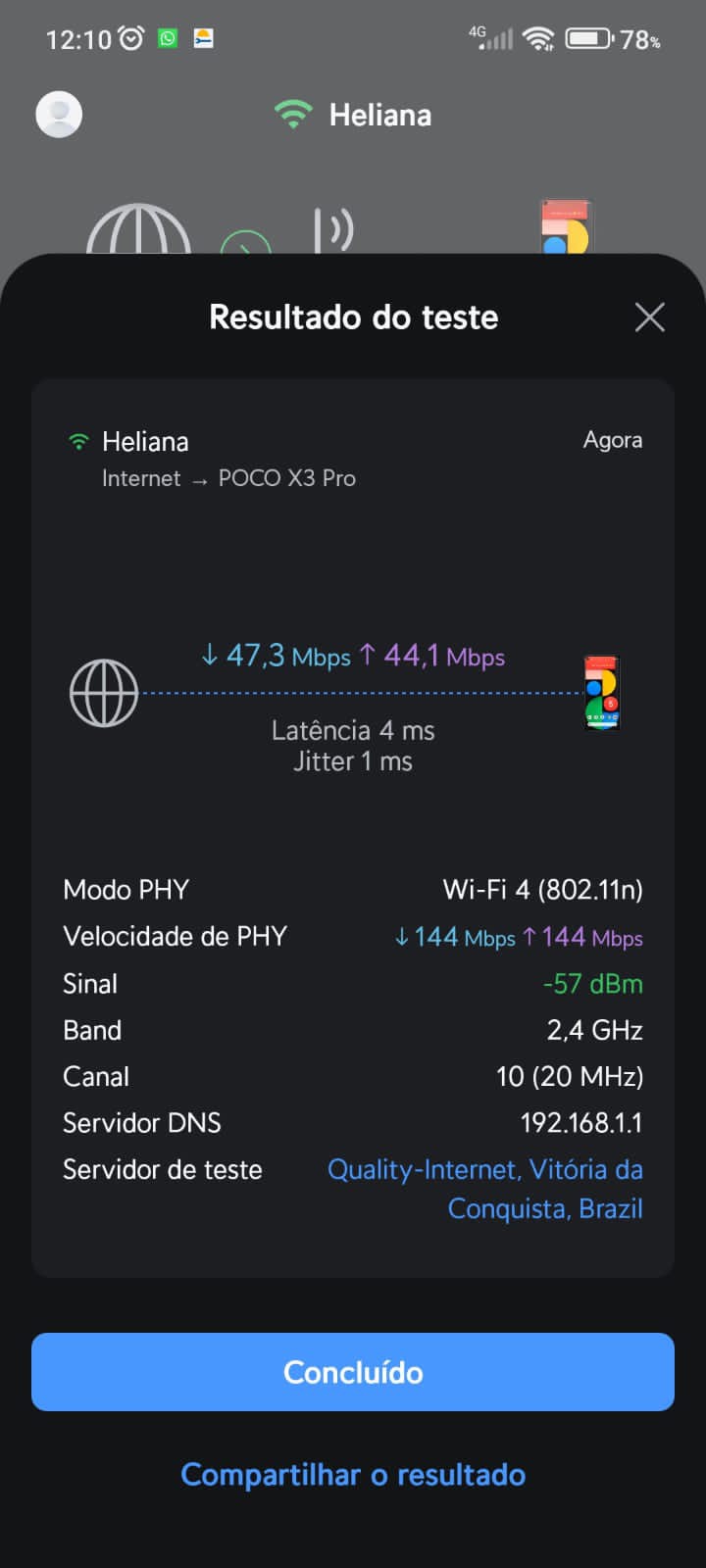Tap the Heliana network title at top

380,116
